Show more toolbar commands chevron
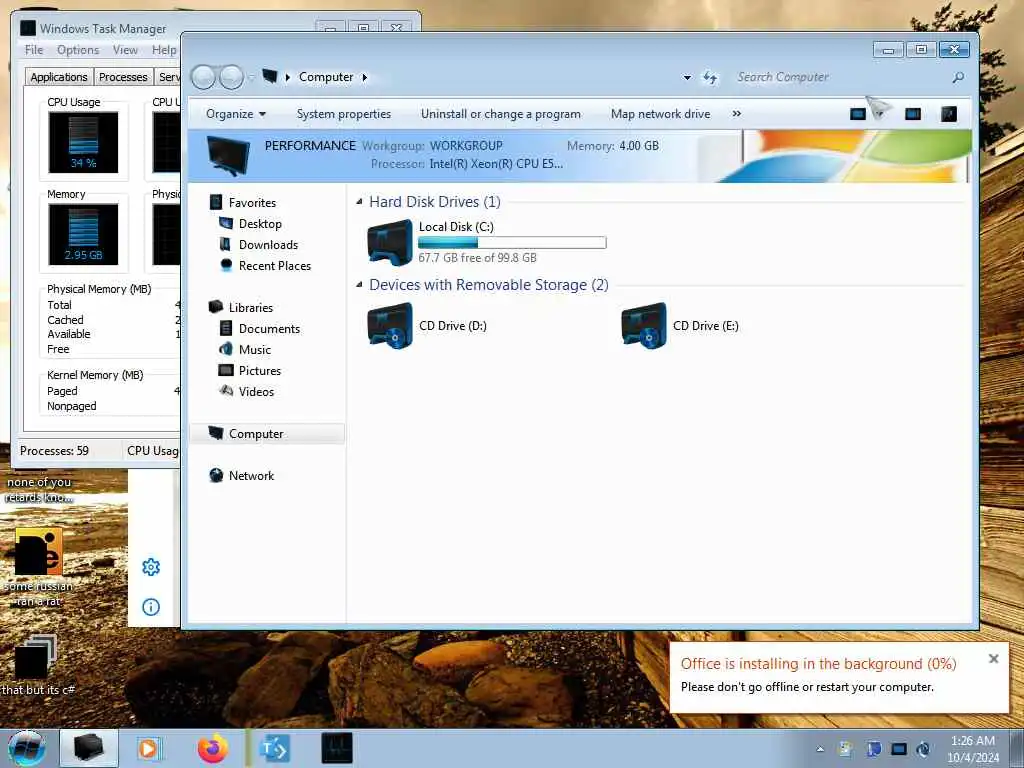The height and width of the screenshot is (768, 1024). (x=737, y=114)
